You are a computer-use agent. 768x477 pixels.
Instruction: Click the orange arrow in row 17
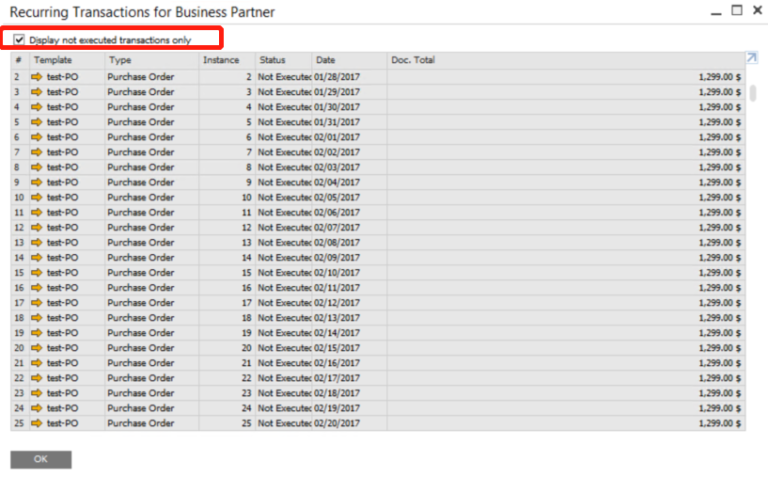point(38,303)
